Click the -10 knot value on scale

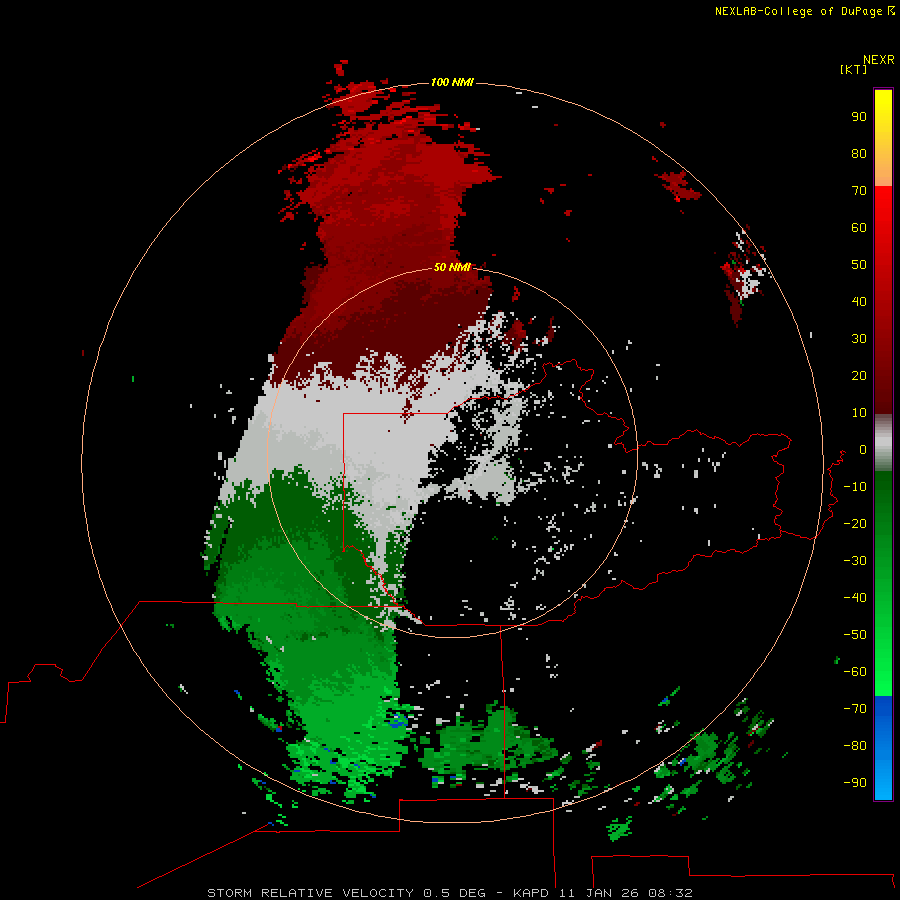(x=855, y=487)
